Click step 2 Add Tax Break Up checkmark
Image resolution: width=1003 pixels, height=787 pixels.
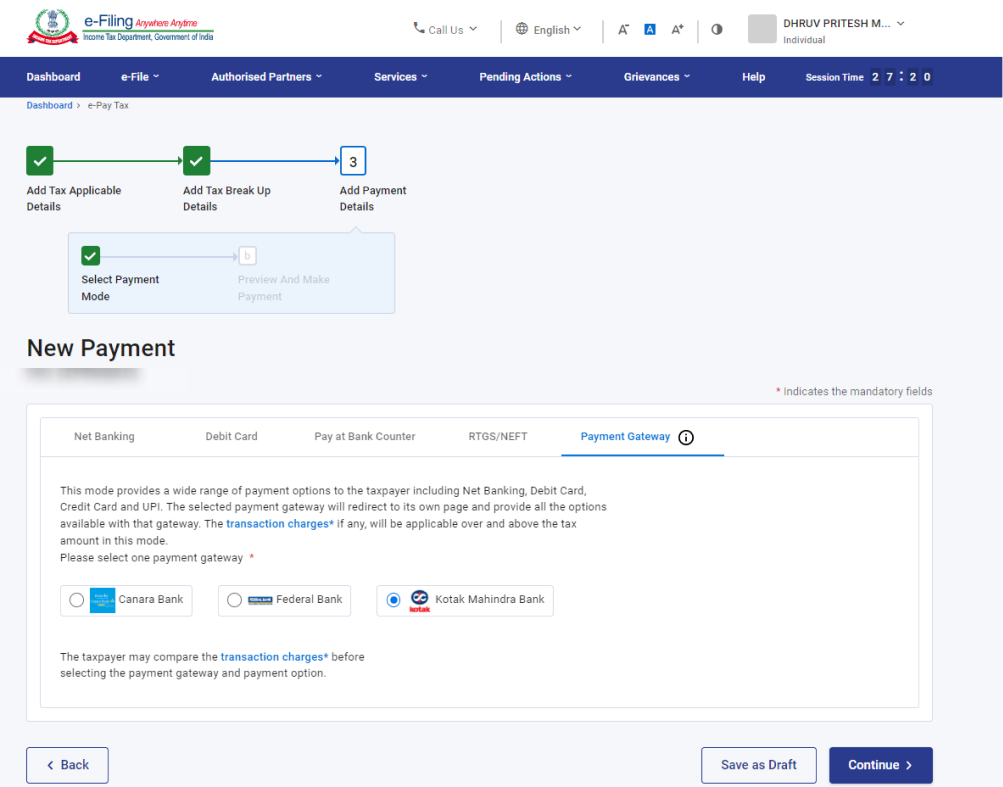pos(196,161)
